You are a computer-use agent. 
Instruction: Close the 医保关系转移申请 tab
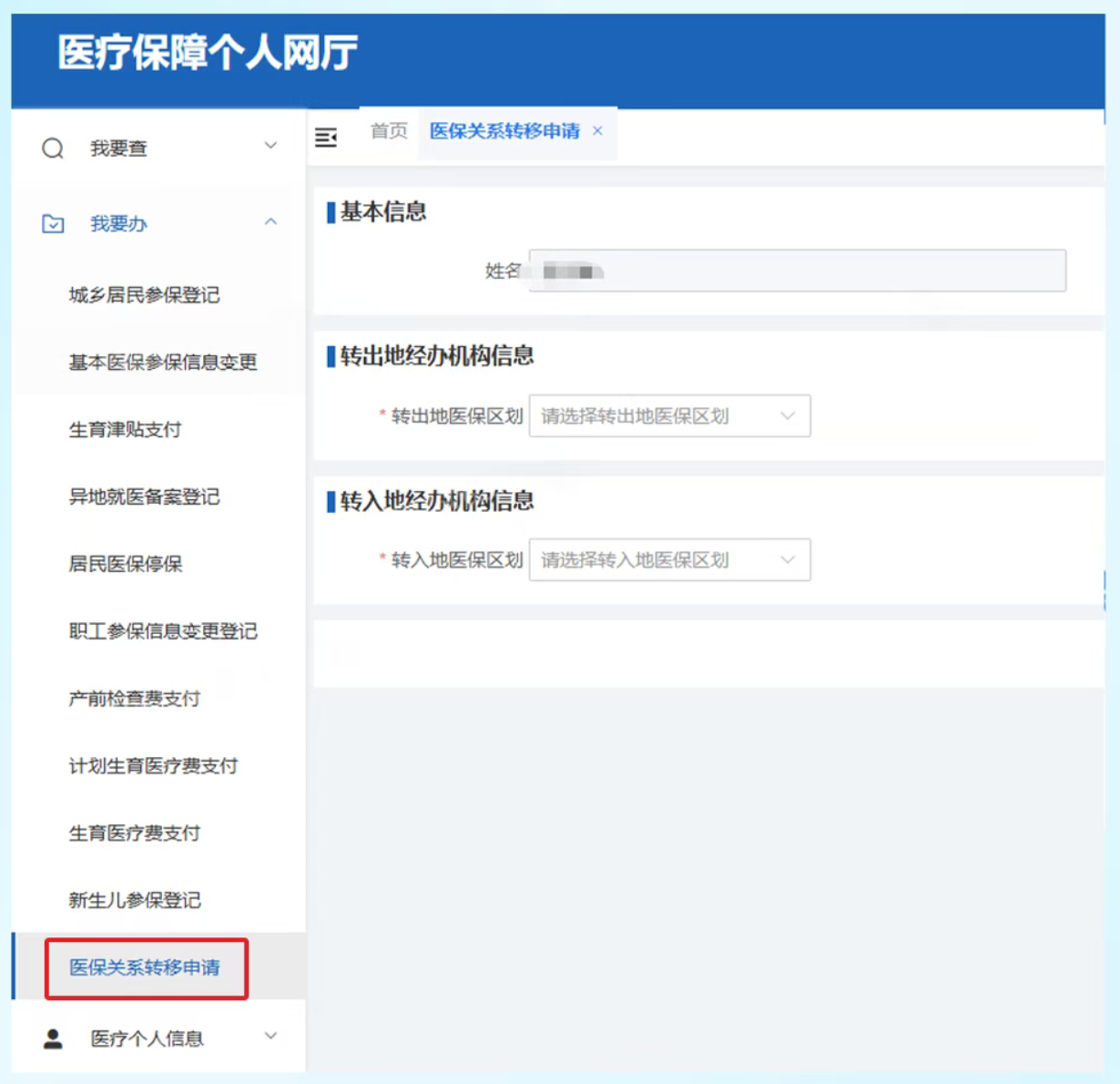(598, 131)
